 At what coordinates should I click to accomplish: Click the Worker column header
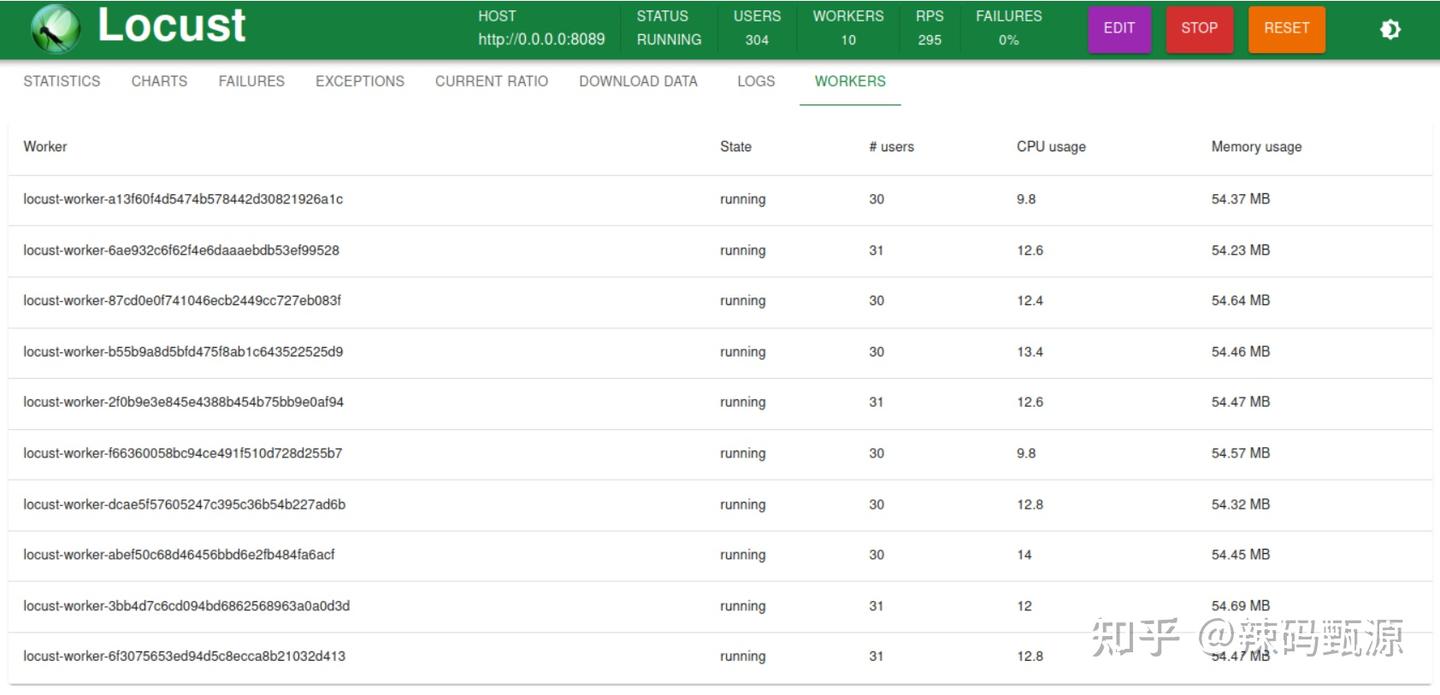[x=45, y=147]
